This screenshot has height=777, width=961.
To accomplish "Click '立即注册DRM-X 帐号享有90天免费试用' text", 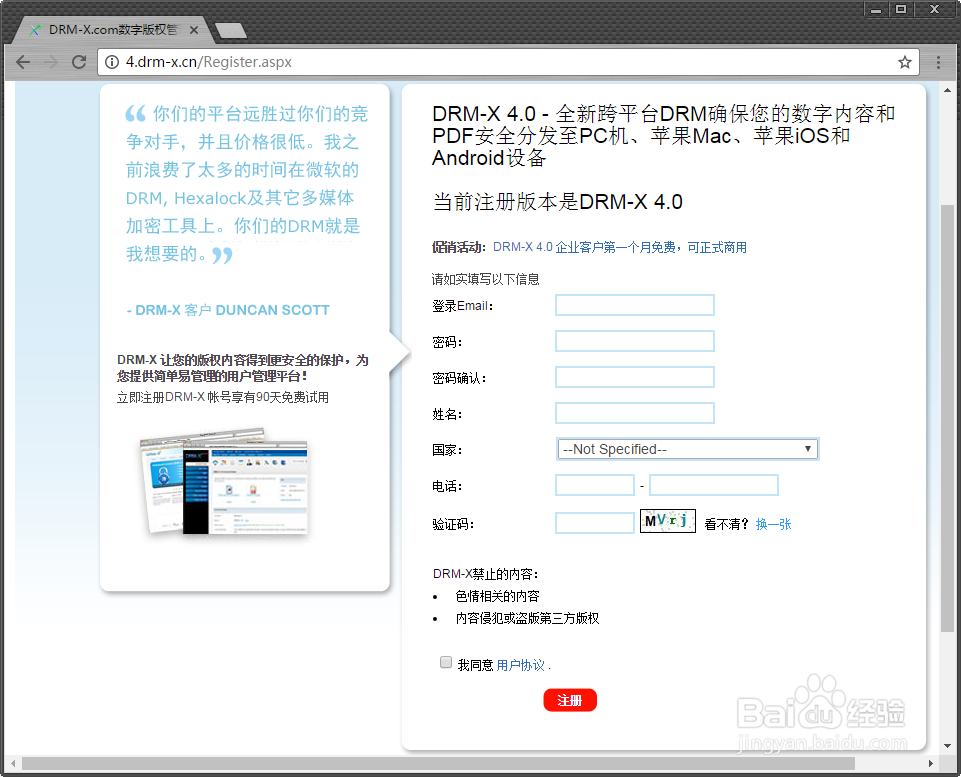I will pos(223,397).
